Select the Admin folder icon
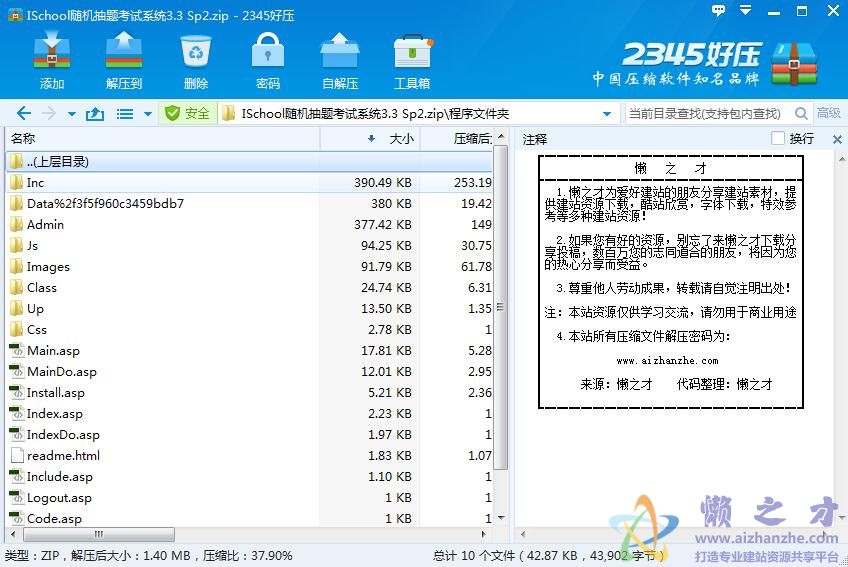The image size is (848, 567). pyautogui.click(x=17, y=225)
